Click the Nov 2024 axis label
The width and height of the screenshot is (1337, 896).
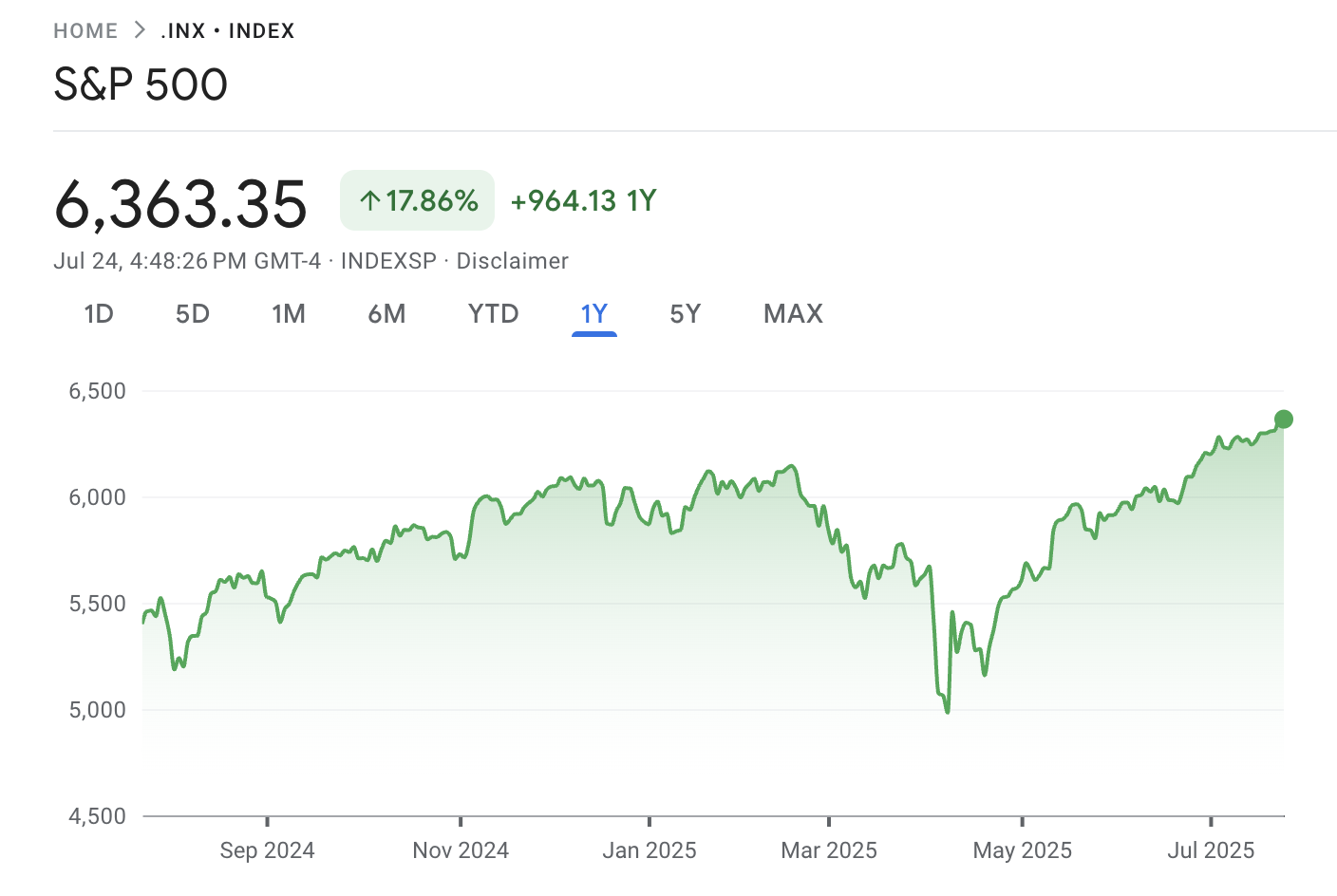(461, 850)
